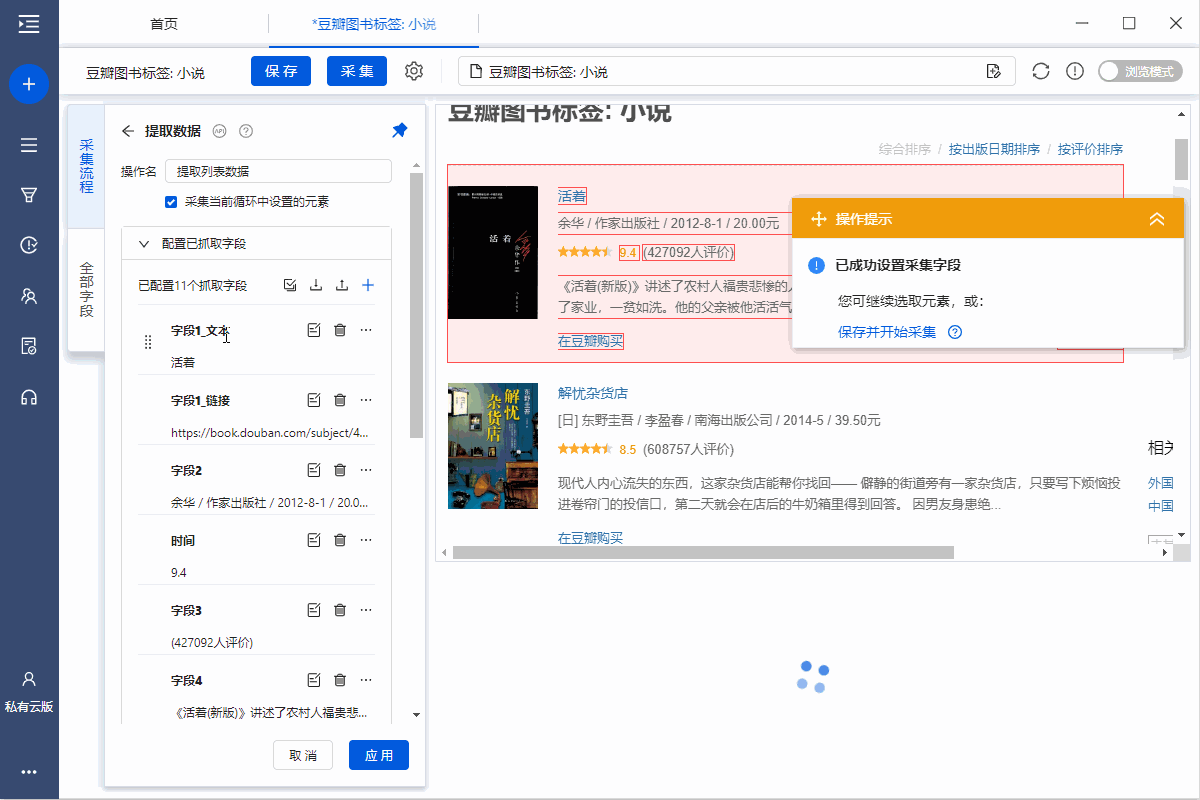Open the clock schedule sidebar icon
Image resolution: width=1200 pixels, height=800 pixels.
click(29, 245)
